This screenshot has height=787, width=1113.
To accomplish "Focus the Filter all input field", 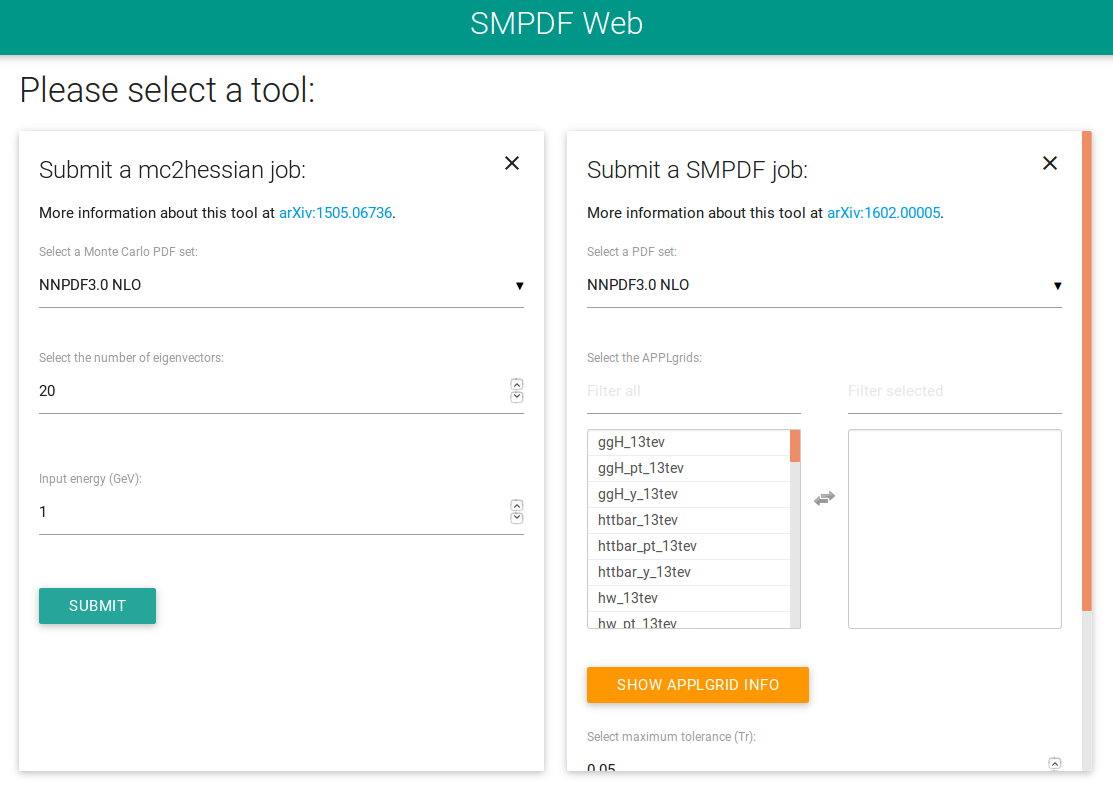I will click(x=693, y=391).
